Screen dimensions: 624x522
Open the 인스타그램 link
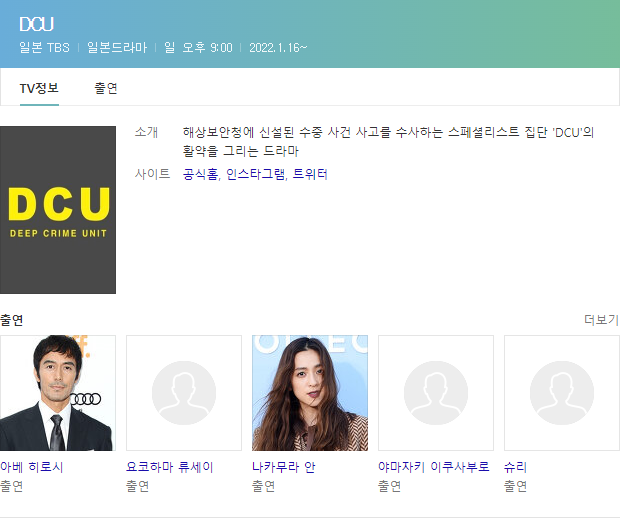255,174
